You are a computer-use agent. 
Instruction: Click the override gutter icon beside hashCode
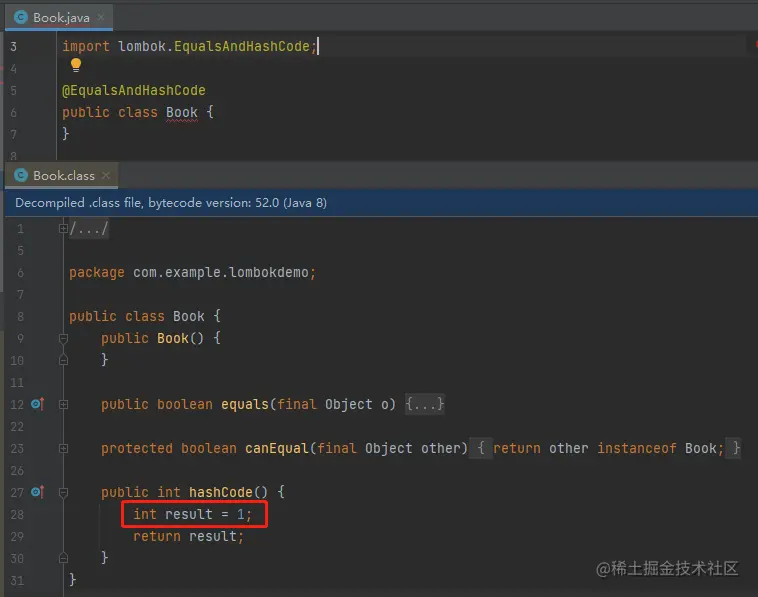point(38,492)
